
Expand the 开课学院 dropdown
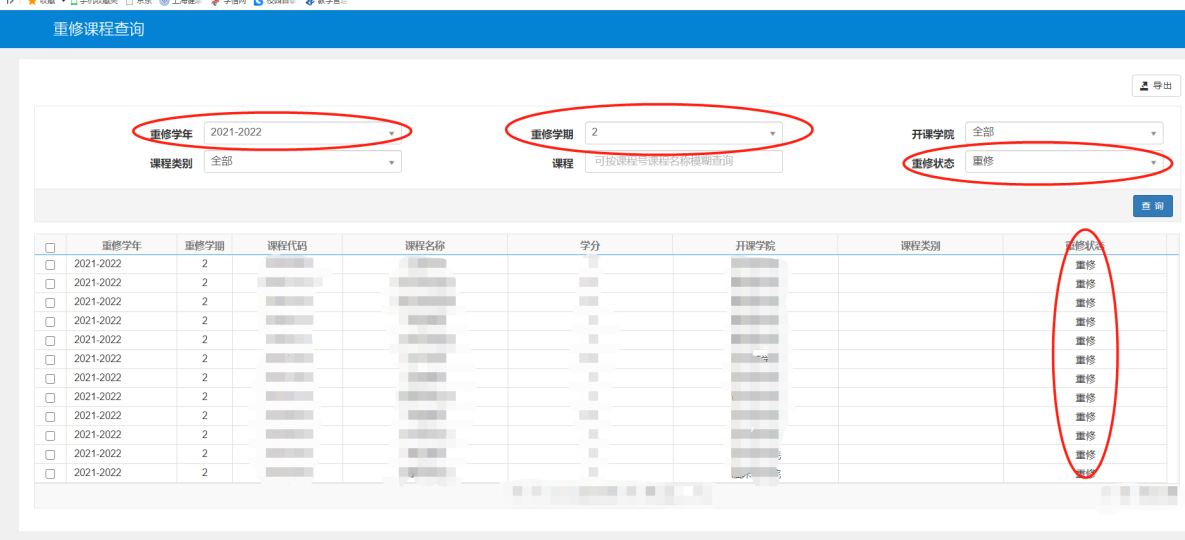click(1063, 133)
